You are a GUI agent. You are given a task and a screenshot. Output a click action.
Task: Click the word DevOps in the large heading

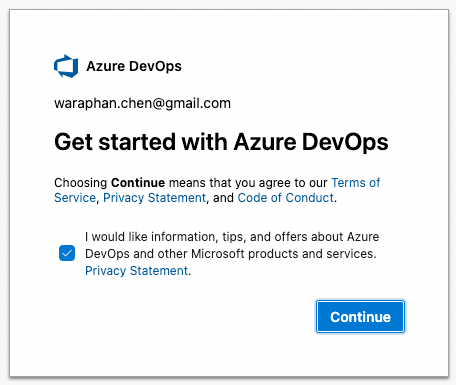click(x=345, y=142)
